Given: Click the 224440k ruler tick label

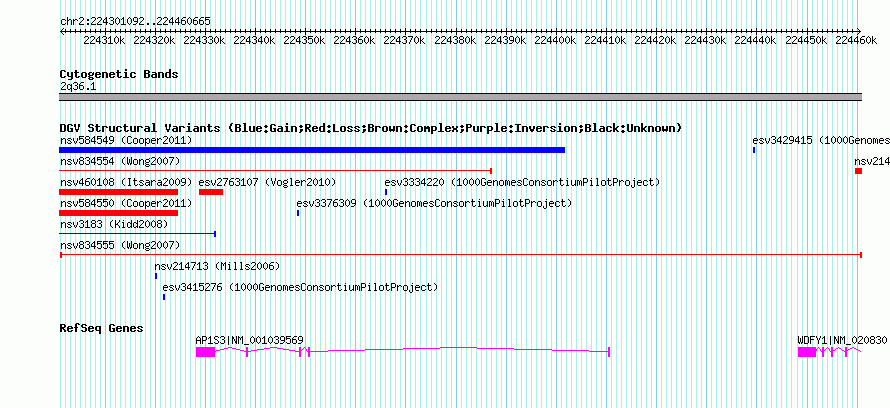Looking at the screenshot, I should (x=756, y=40).
